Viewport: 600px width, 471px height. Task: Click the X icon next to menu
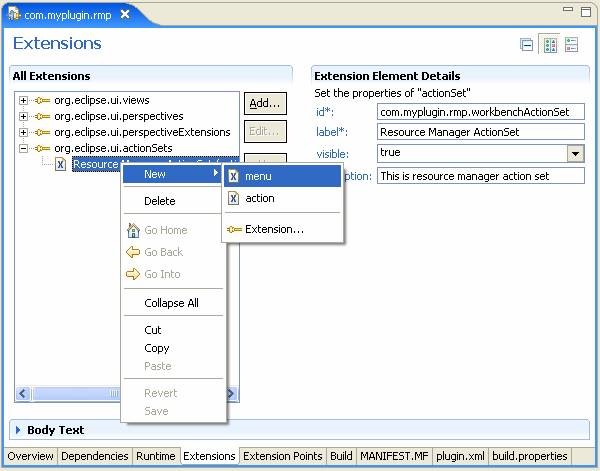[x=233, y=176]
